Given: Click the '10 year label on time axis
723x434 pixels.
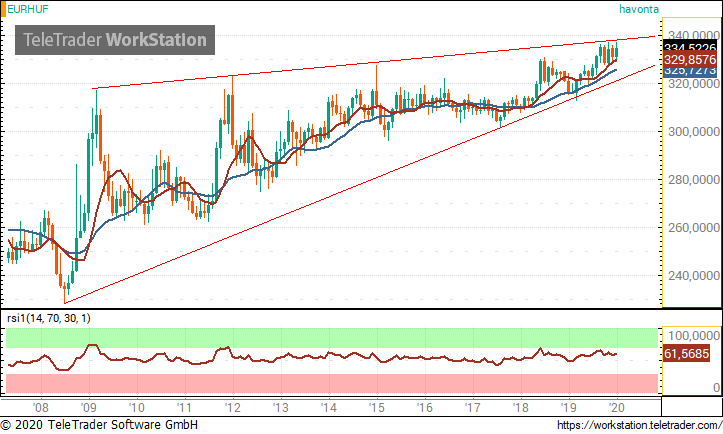Looking at the screenshot, I should tap(136, 408).
